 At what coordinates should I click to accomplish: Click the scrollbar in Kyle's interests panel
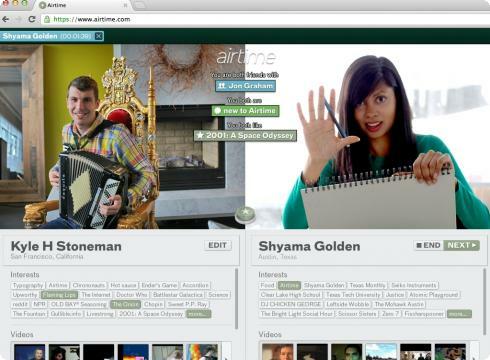coord(236,298)
